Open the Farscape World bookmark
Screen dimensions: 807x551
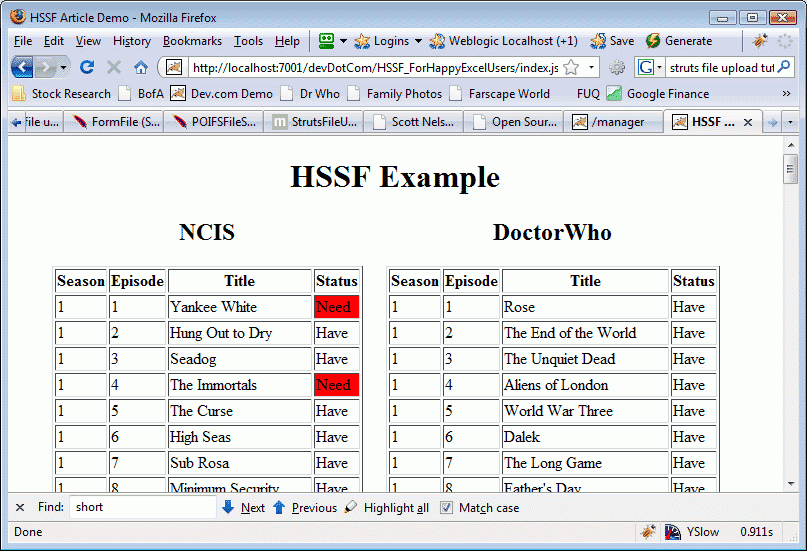tap(500, 94)
